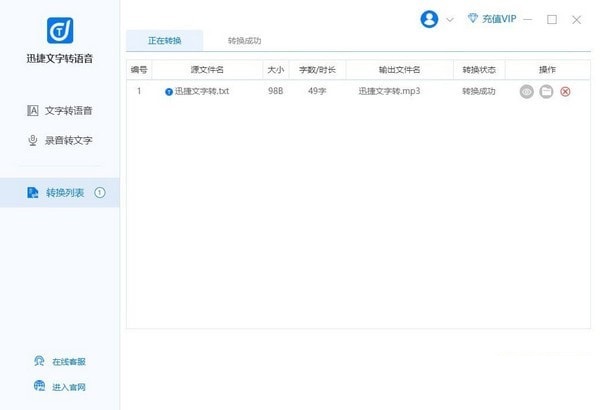The width and height of the screenshot is (600, 410).
Task: Click the 进入官网 website link
Action: pyautogui.click(x=66, y=386)
